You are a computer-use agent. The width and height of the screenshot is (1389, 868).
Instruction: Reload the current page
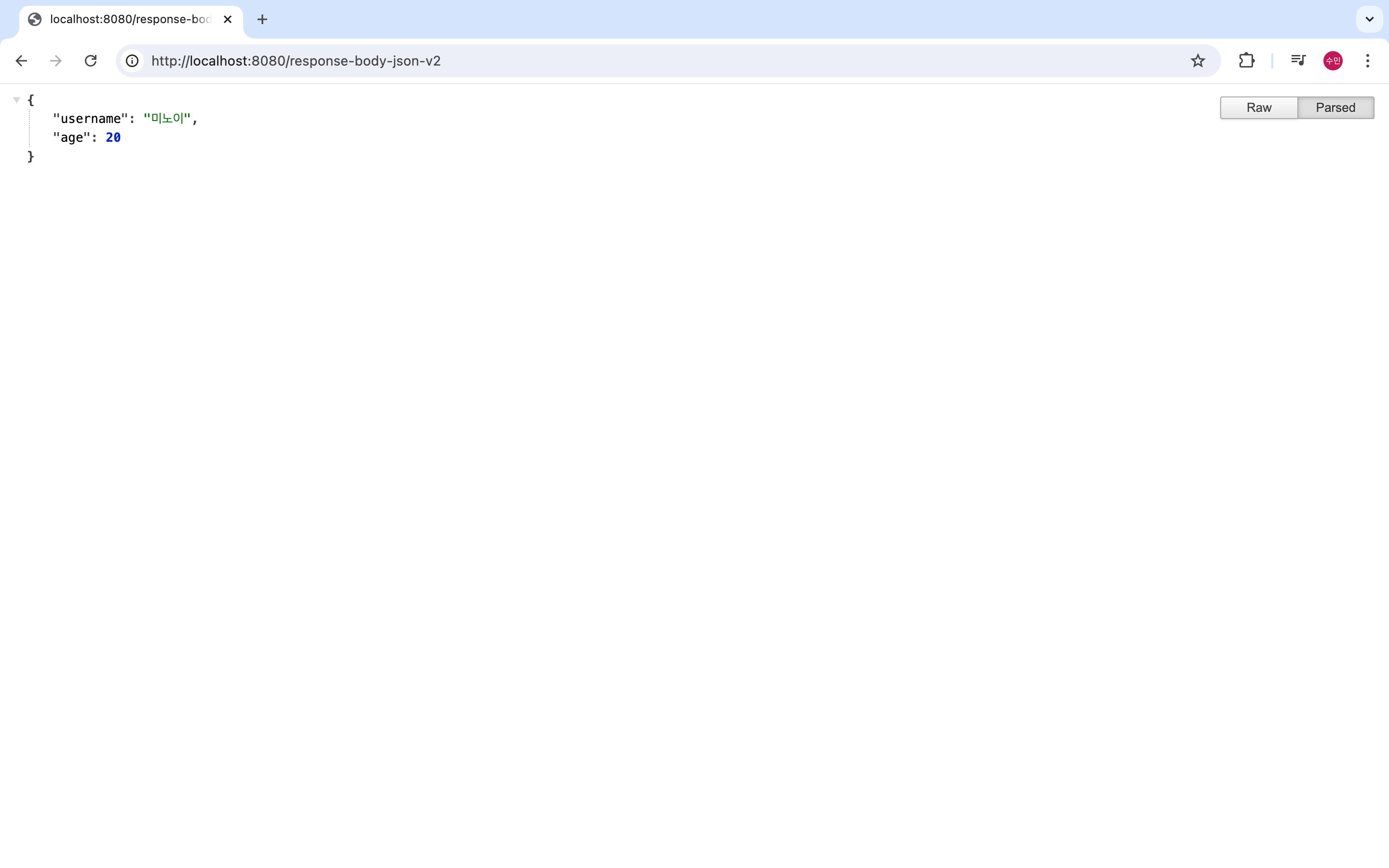(x=91, y=61)
